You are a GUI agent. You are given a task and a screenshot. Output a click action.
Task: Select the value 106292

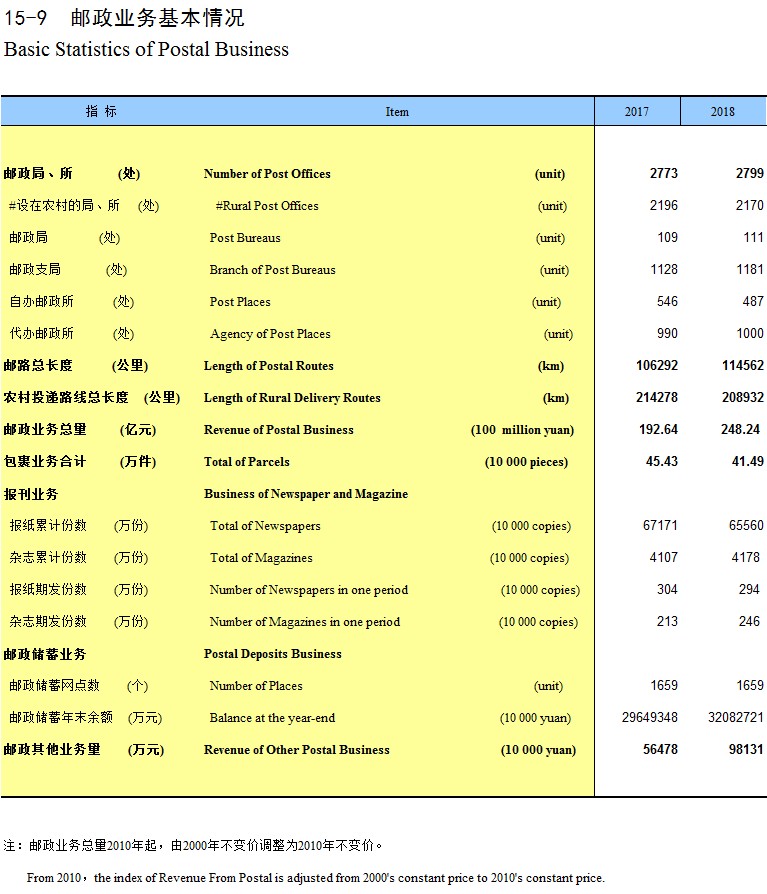[x=657, y=365]
